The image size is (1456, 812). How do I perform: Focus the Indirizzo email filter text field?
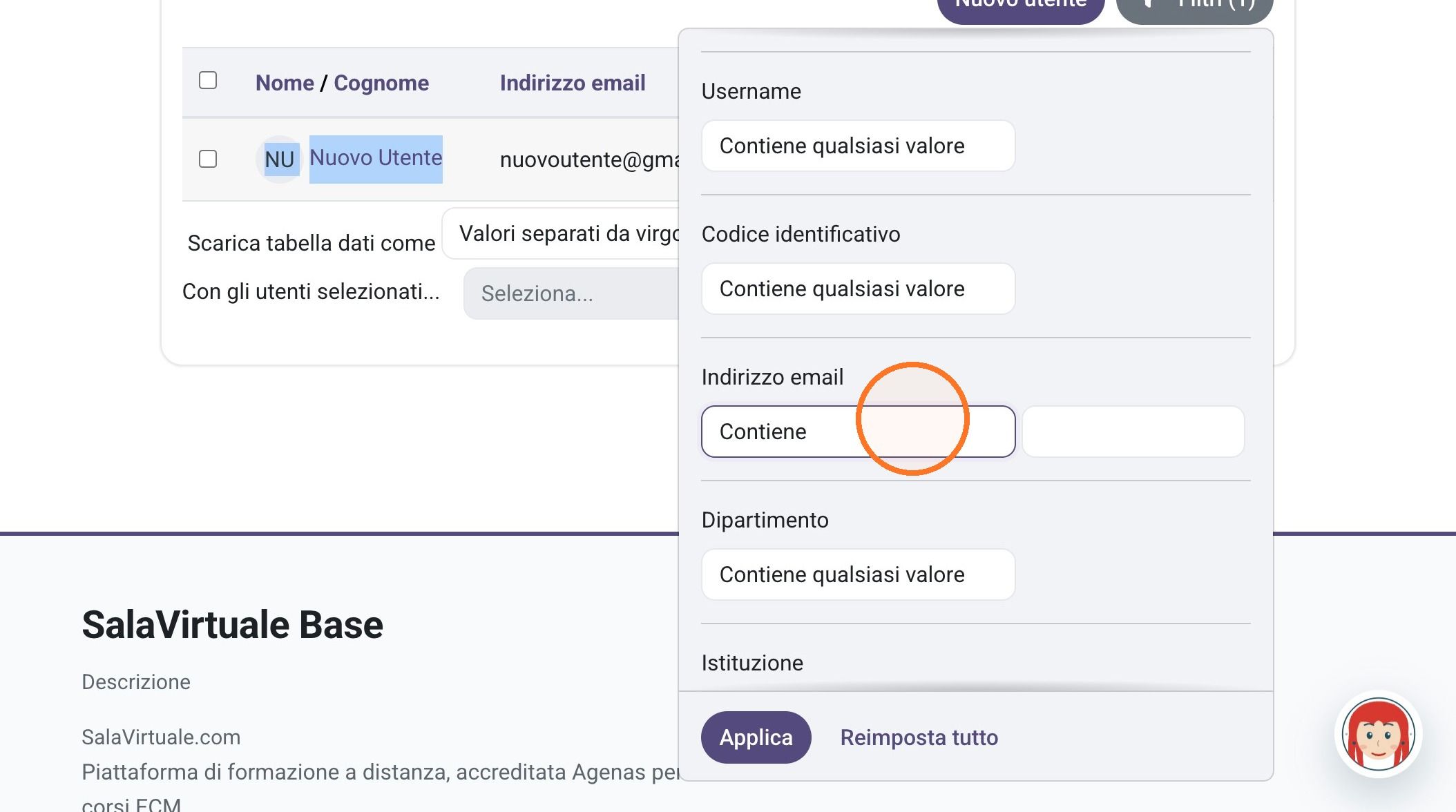tap(1133, 432)
